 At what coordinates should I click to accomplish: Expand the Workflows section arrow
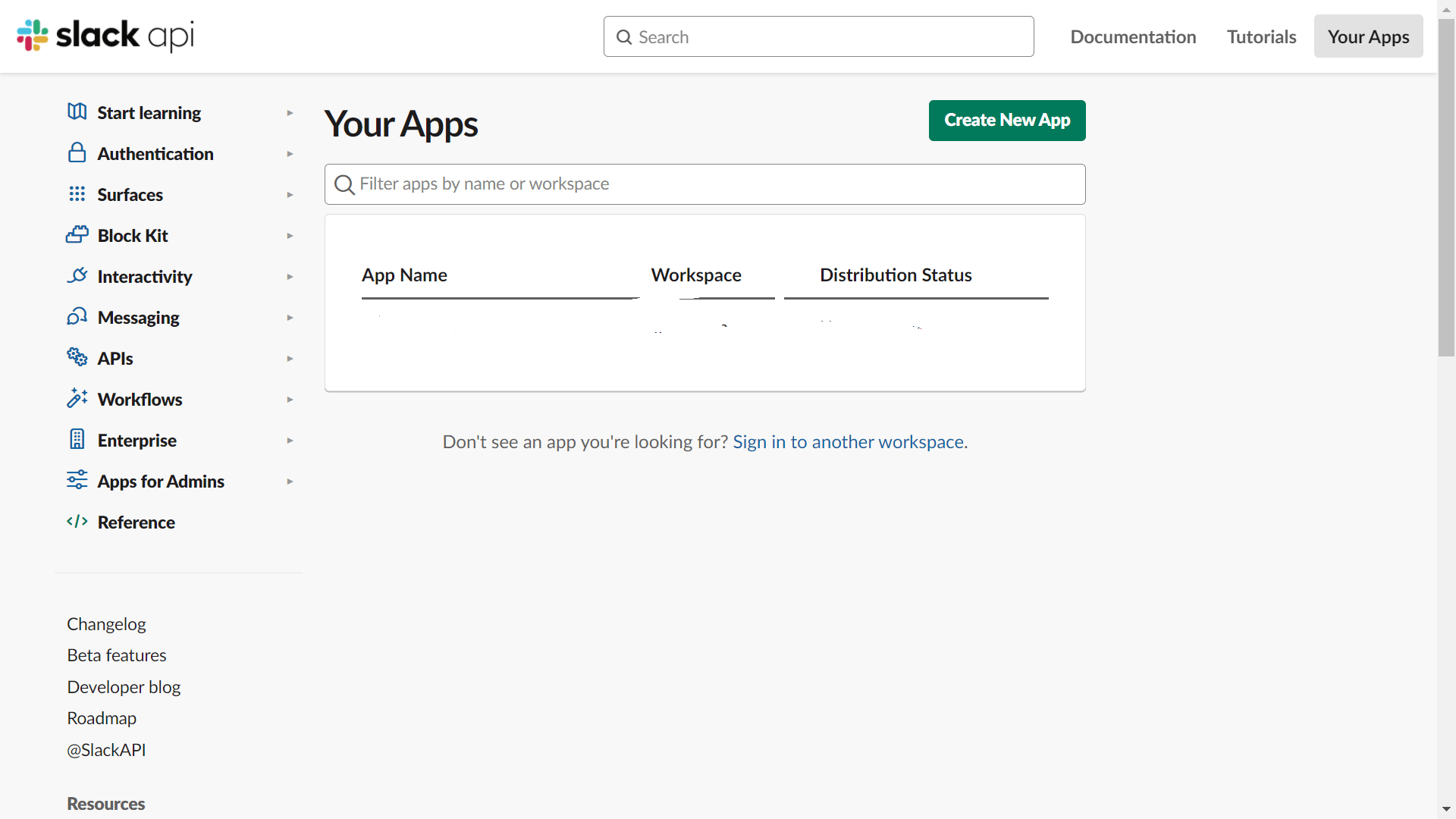tap(290, 400)
